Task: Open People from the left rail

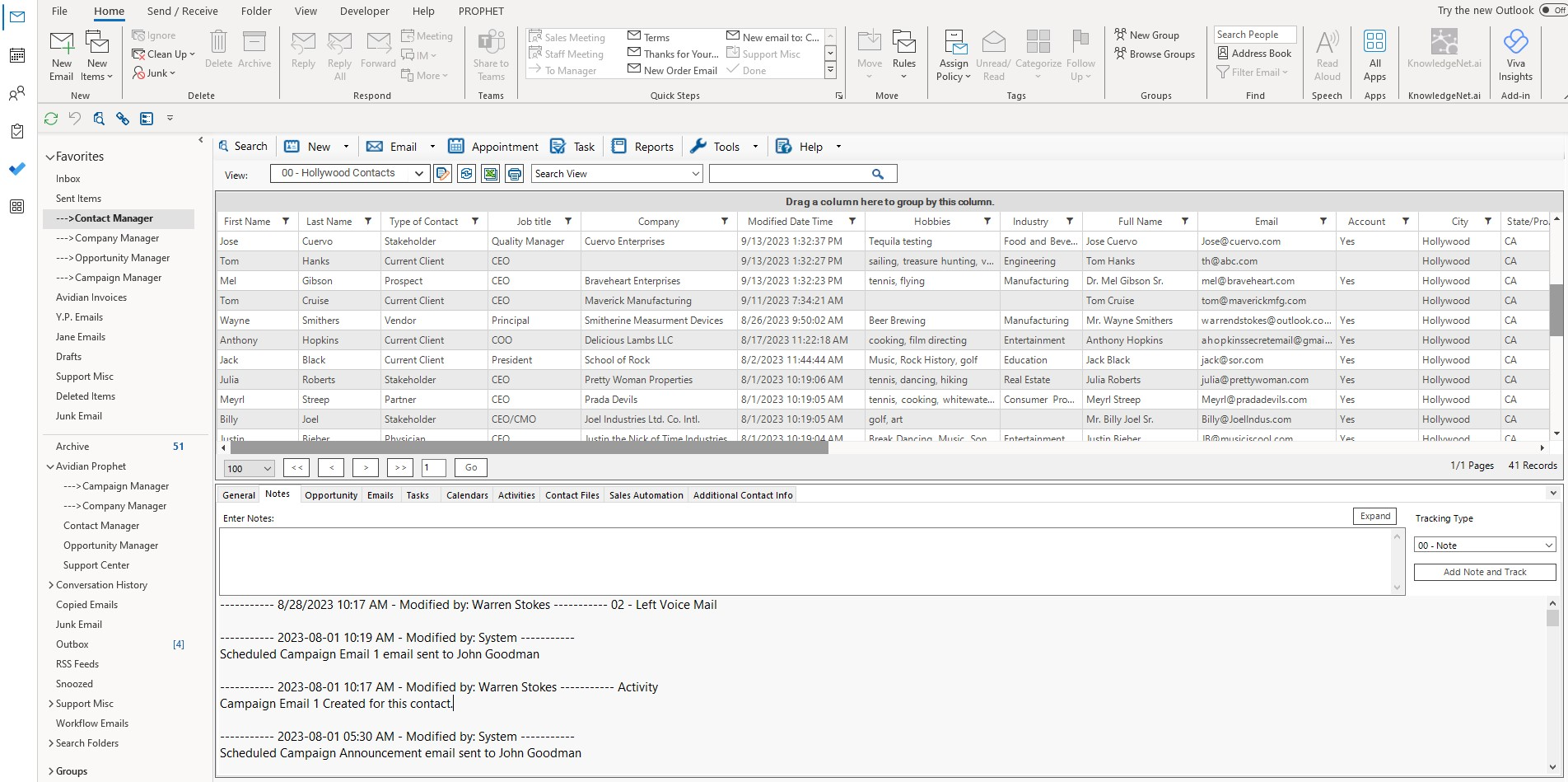Action: pos(16,93)
